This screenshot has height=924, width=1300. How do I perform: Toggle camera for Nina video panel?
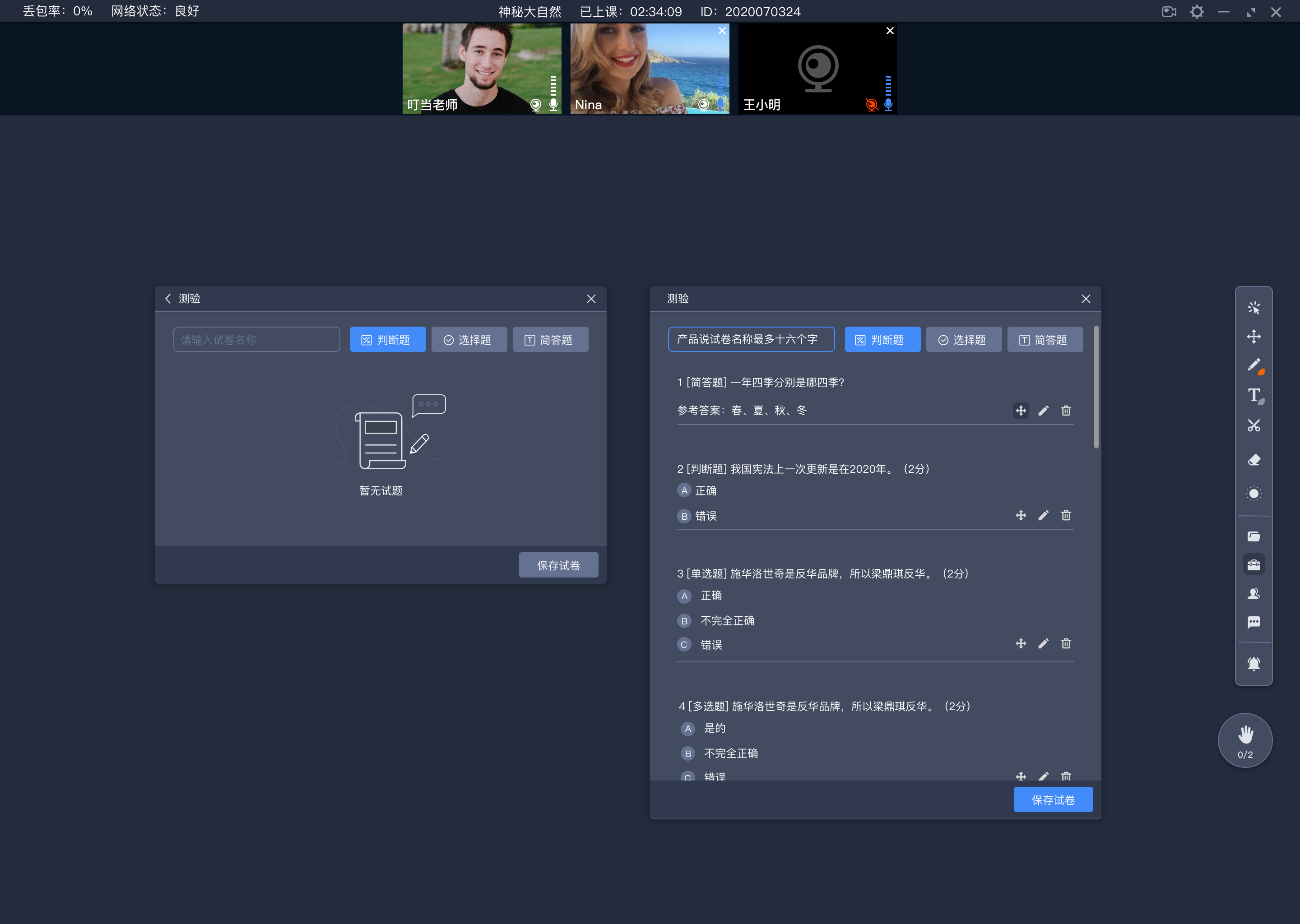703,105
